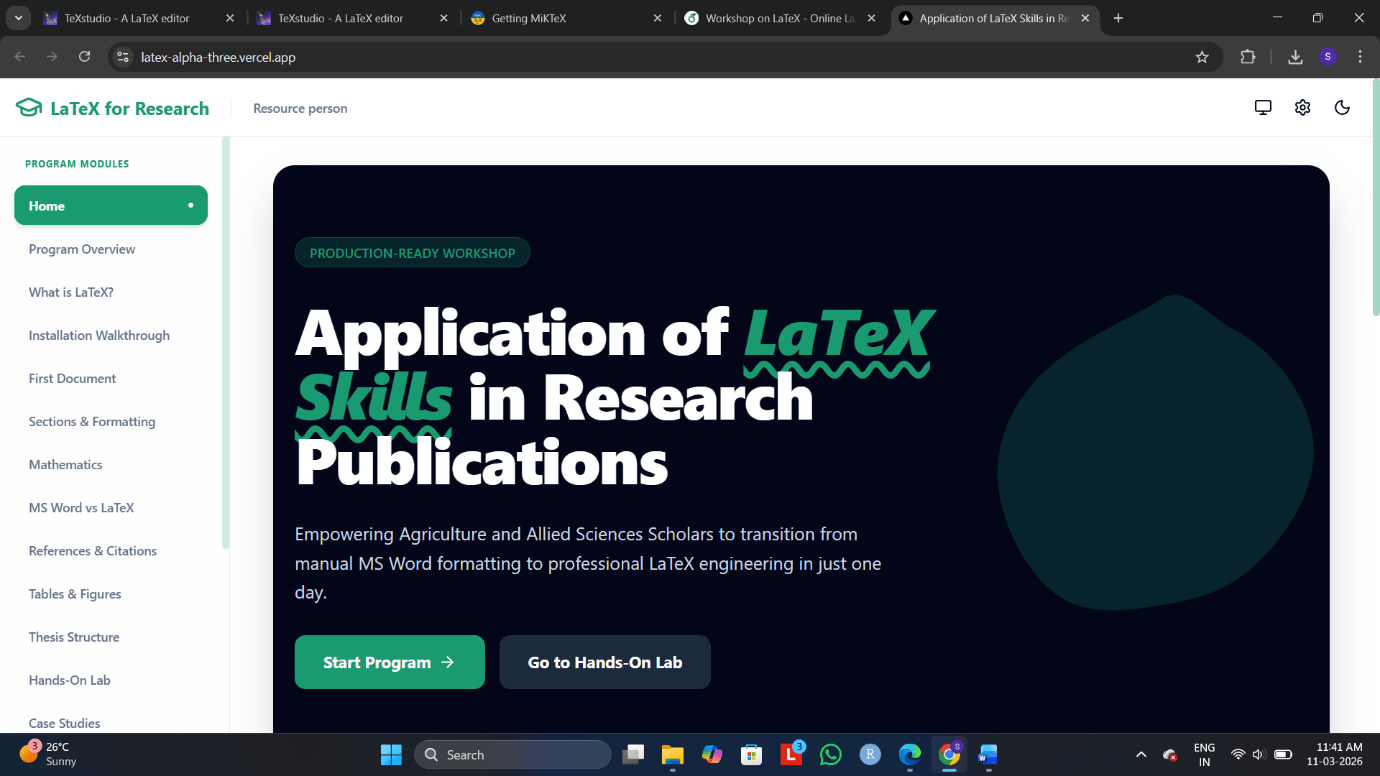Image resolution: width=1380 pixels, height=776 pixels.
Task: Click the graduation cap logo icon
Action: coord(29,108)
